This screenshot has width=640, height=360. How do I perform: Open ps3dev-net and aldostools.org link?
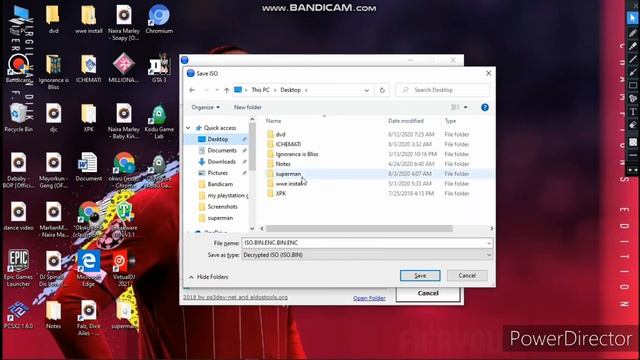[236, 297]
